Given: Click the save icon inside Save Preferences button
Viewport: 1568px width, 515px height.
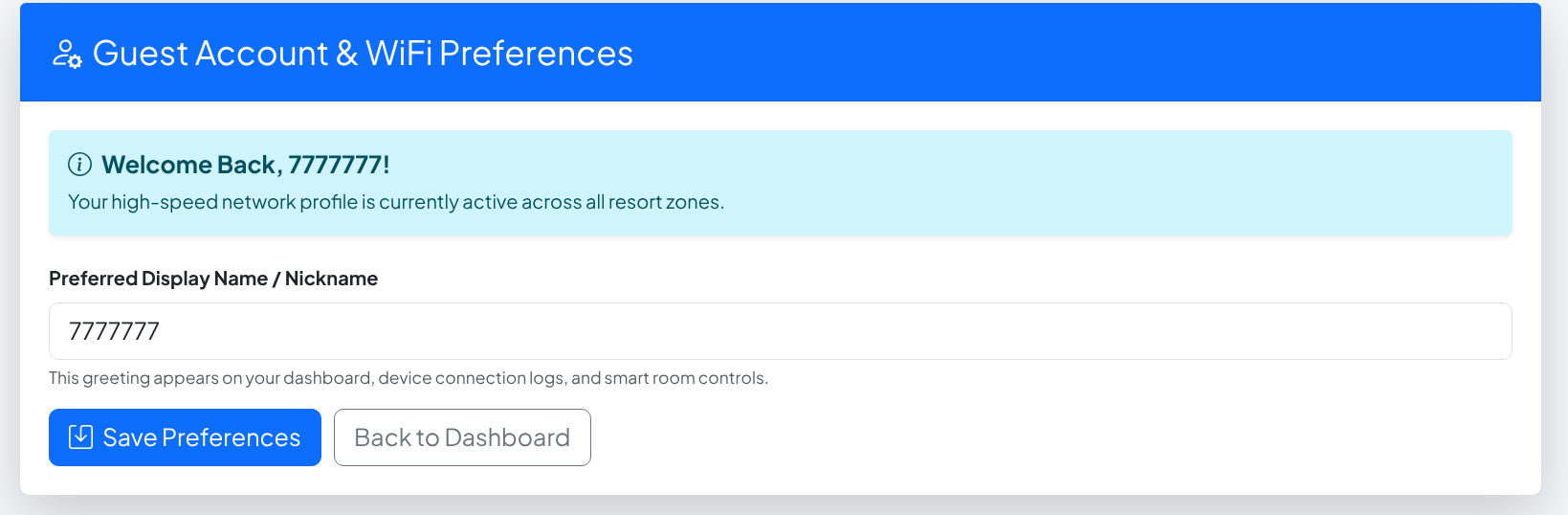Looking at the screenshot, I should point(80,437).
